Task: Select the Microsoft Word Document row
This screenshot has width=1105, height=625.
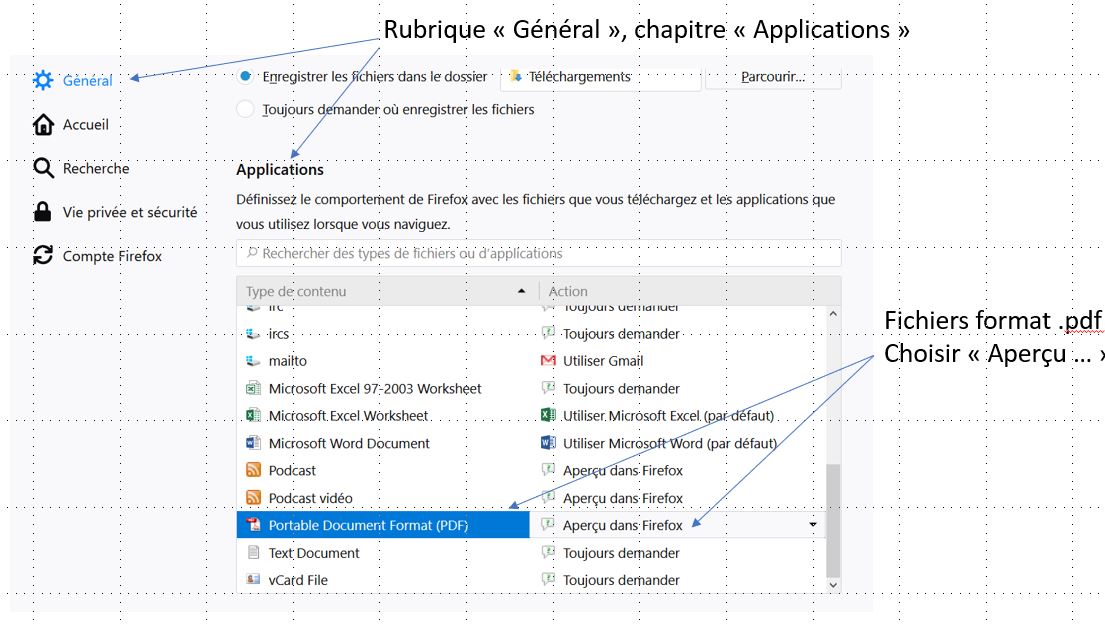Action: [531, 443]
